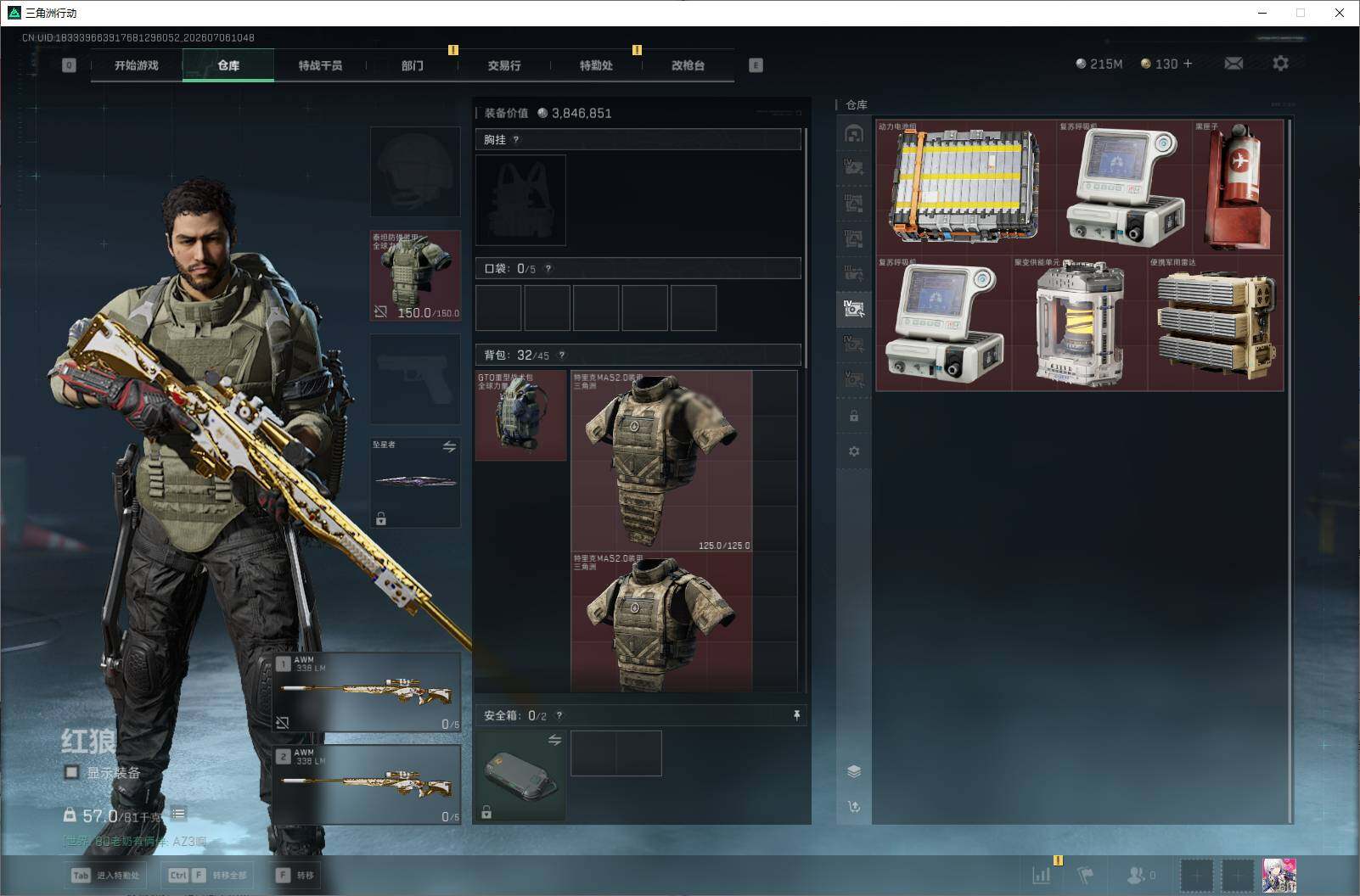Click the second empty squad invite plus slot
Image resolution: width=1360 pixels, height=896 pixels.
[x=1238, y=875]
